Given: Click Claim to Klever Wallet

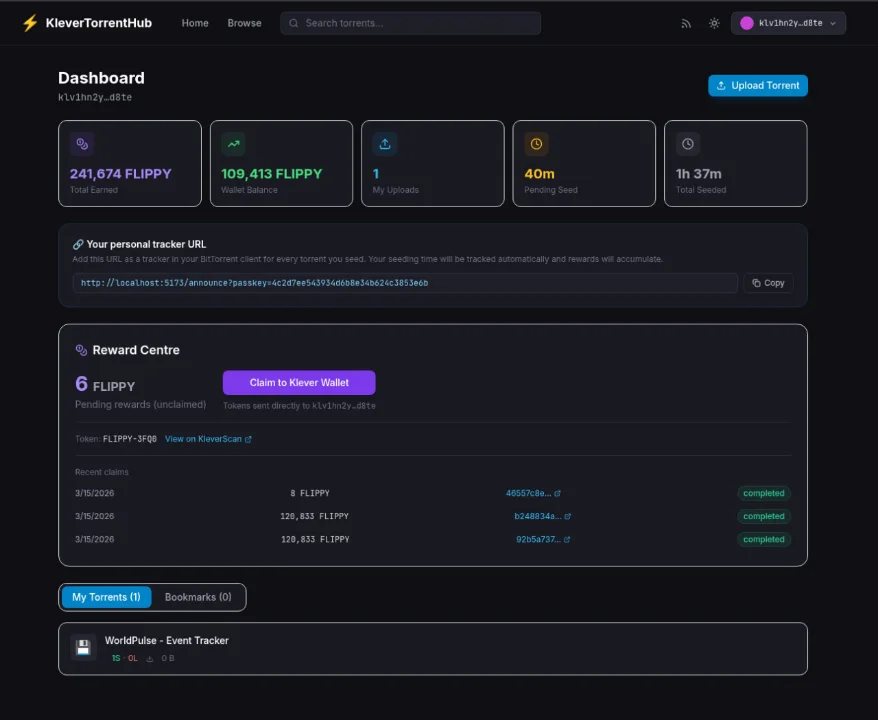Looking at the screenshot, I should pos(298,382).
